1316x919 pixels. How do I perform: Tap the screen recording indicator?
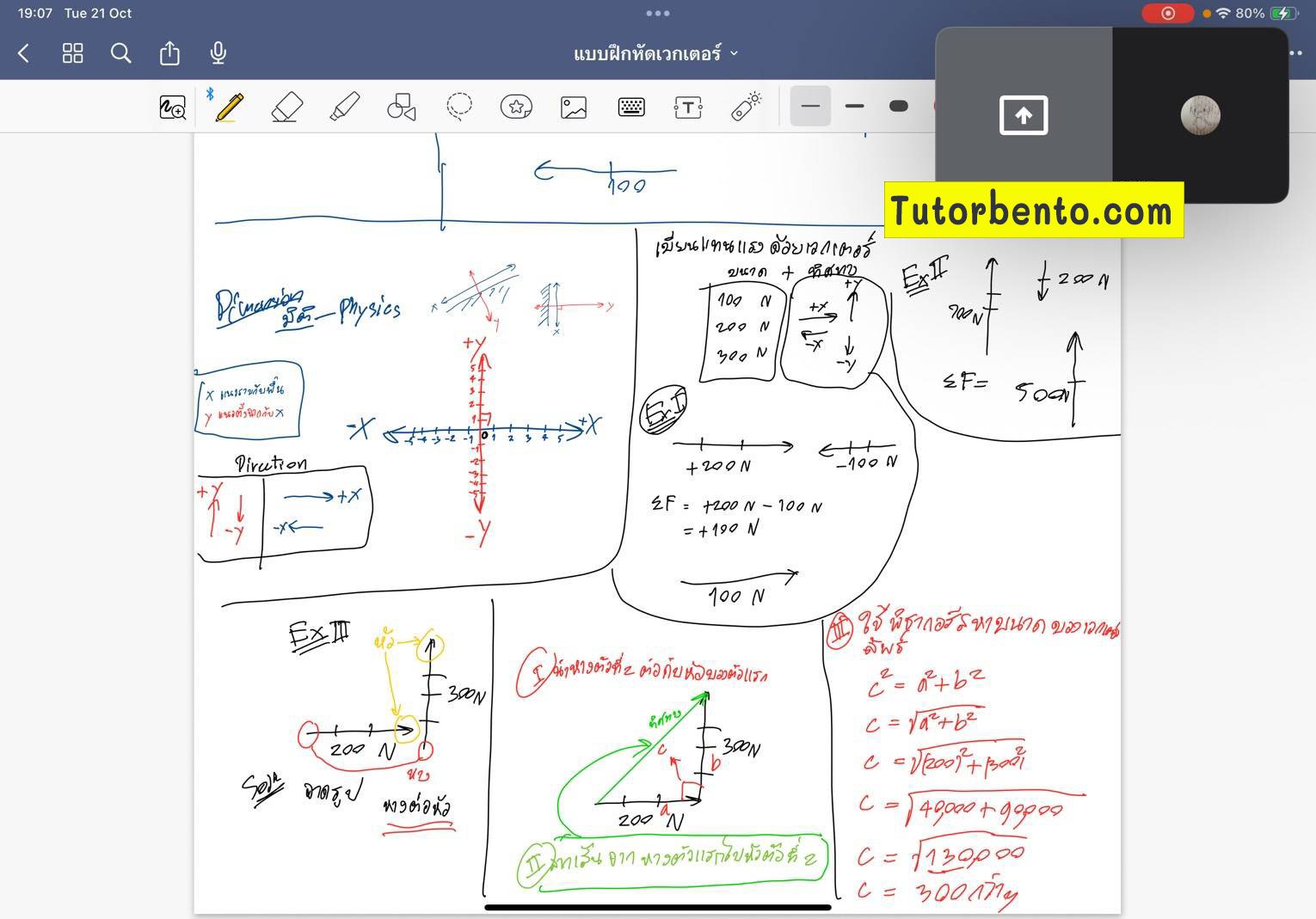click(1167, 13)
